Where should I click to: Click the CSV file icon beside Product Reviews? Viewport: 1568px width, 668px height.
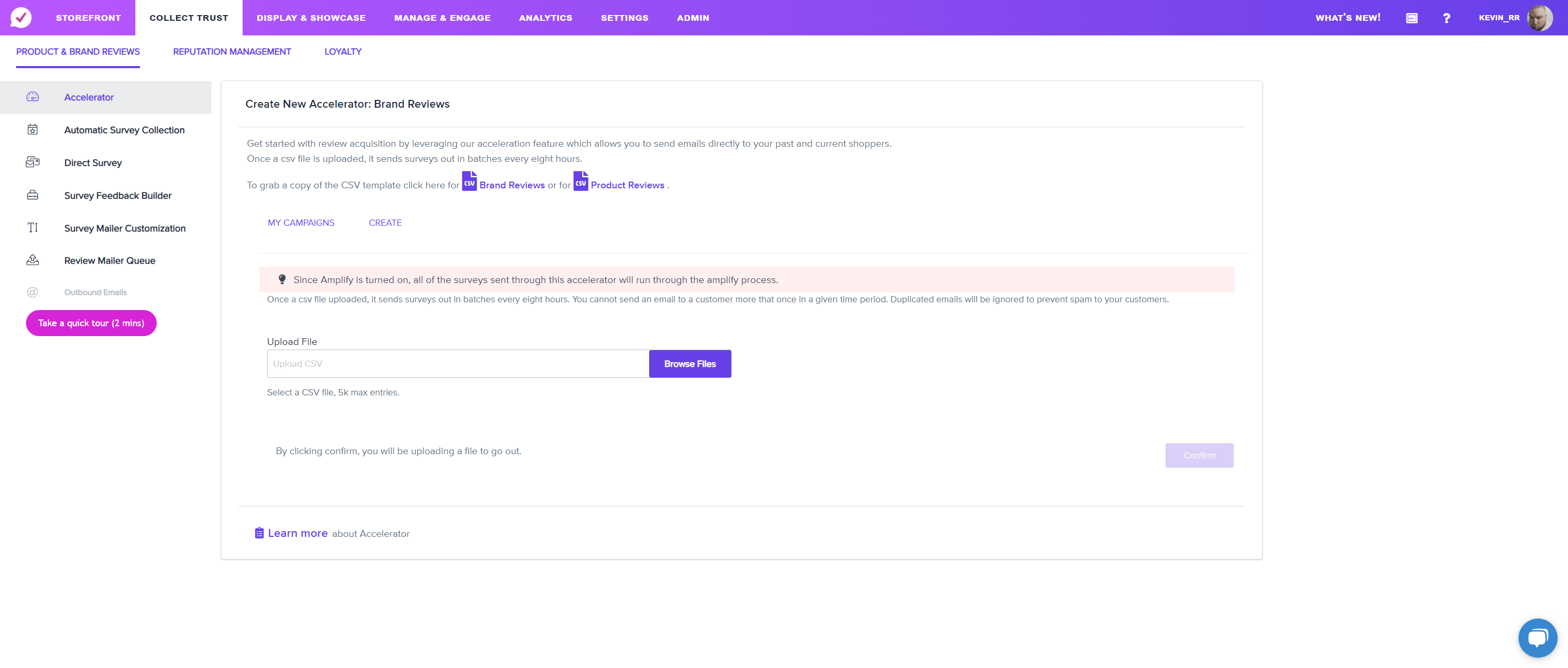coord(580,181)
